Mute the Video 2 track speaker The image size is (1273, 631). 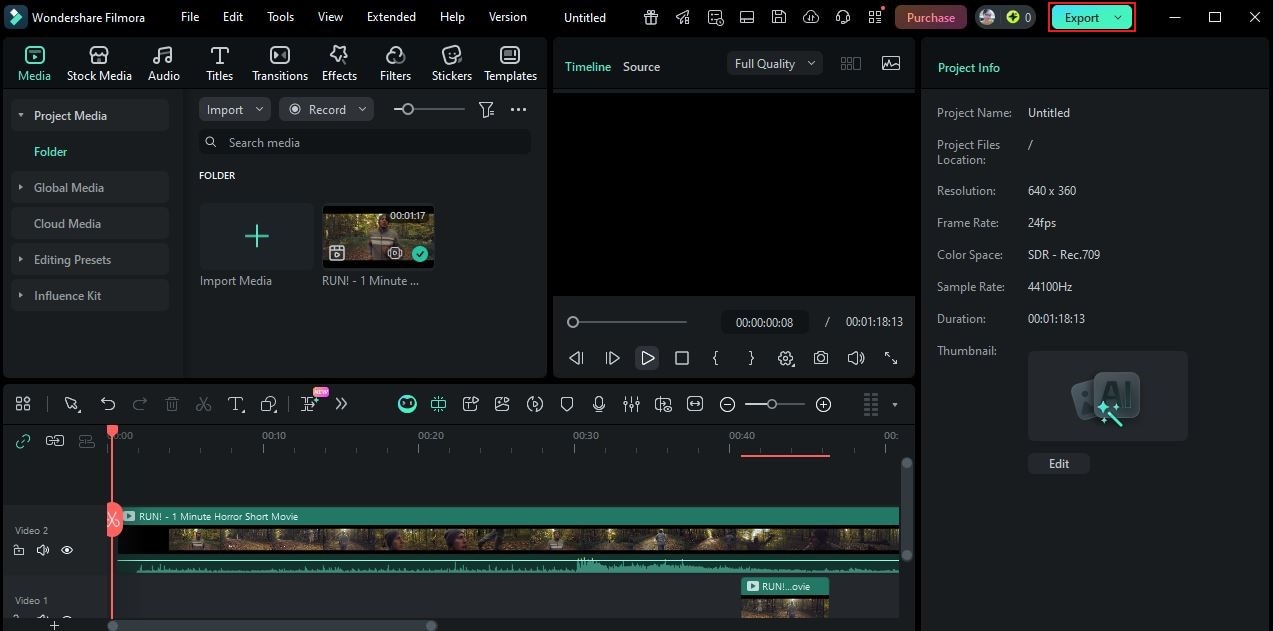pyautogui.click(x=43, y=550)
